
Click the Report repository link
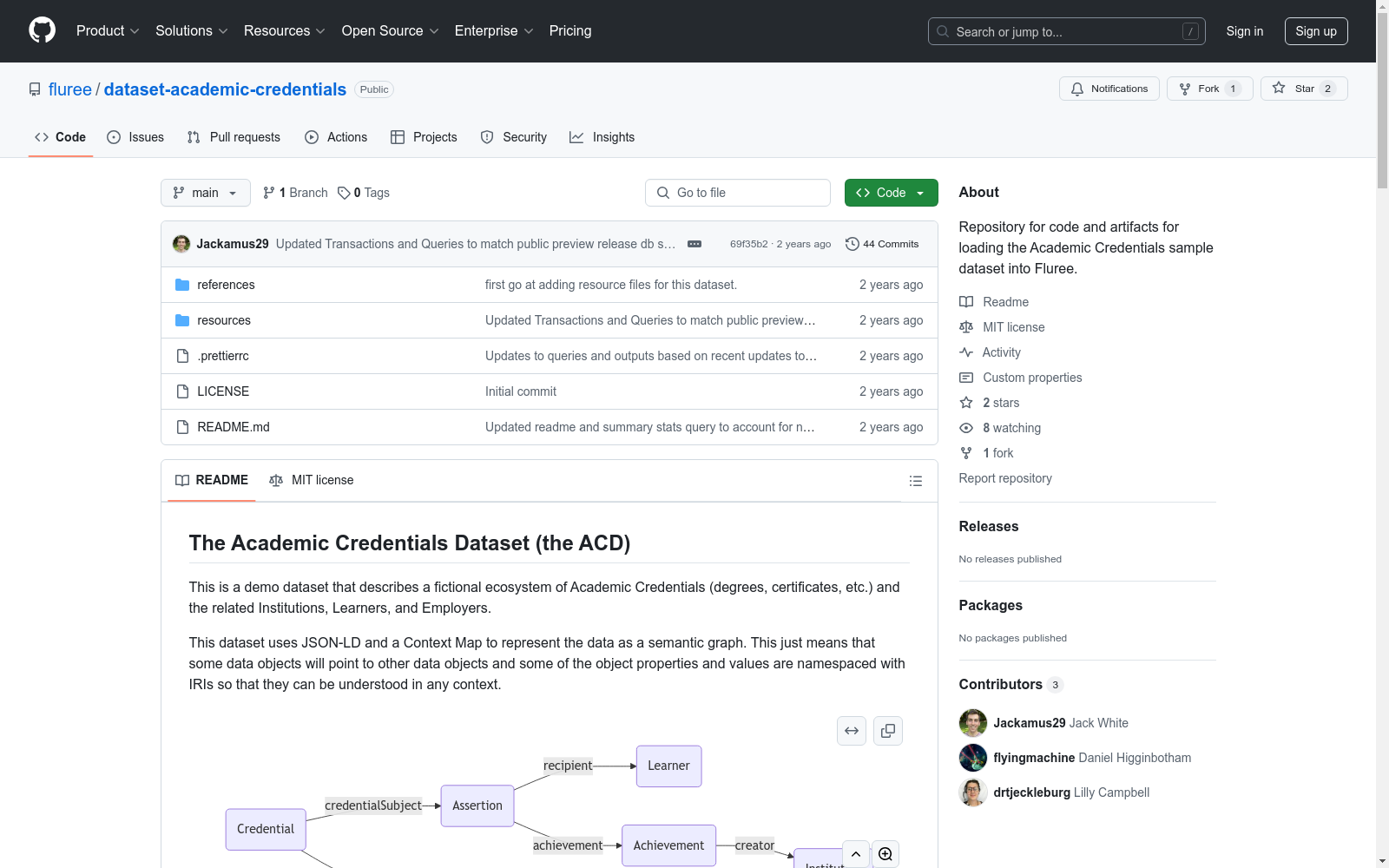point(1005,478)
